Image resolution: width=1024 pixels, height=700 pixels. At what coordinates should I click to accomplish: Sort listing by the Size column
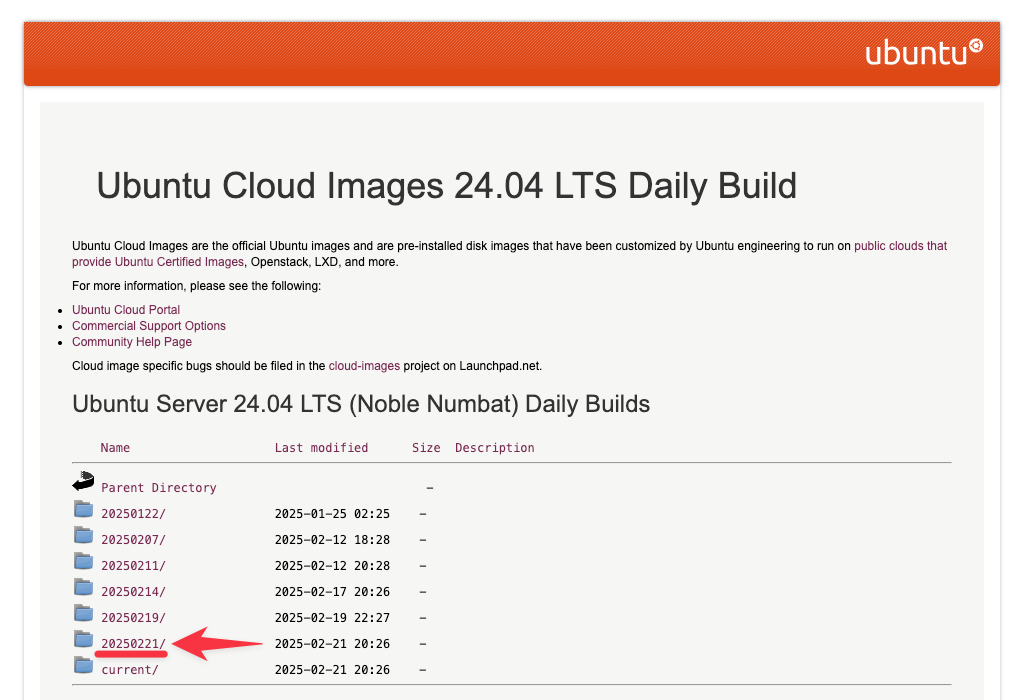(426, 448)
